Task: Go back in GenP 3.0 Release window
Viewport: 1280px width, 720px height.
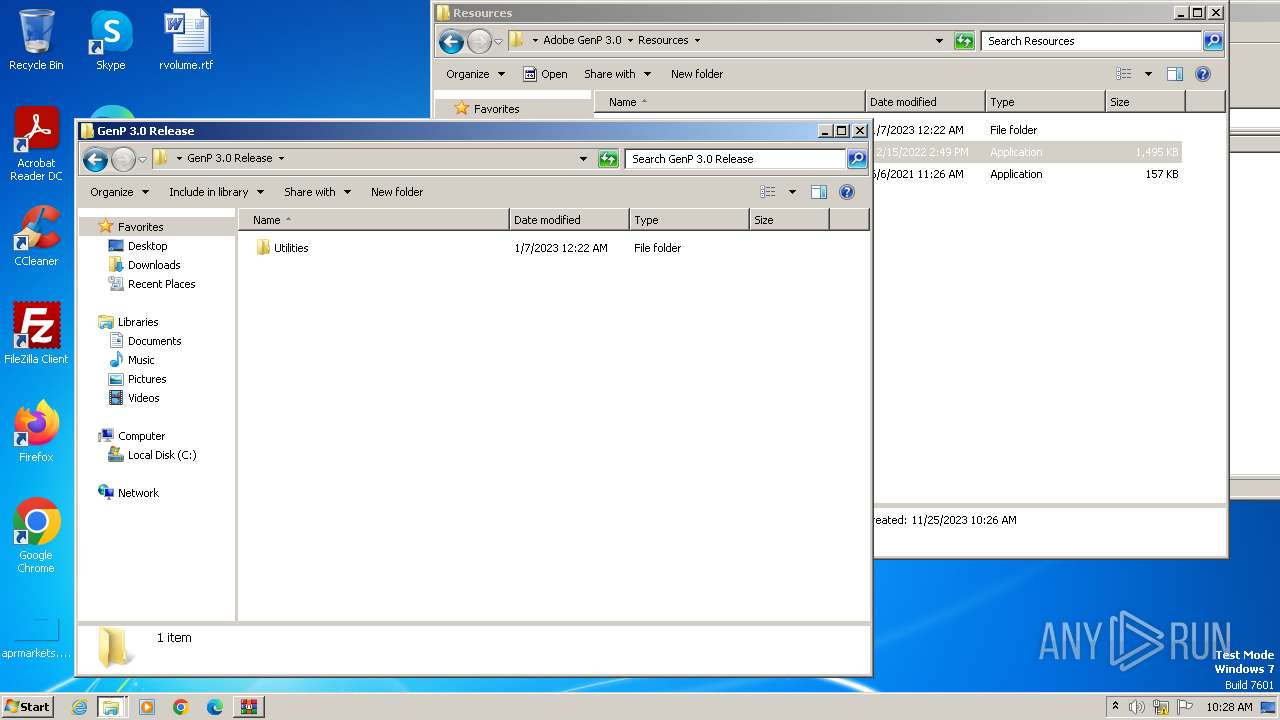Action: pyautogui.click(x=96, y=159)
